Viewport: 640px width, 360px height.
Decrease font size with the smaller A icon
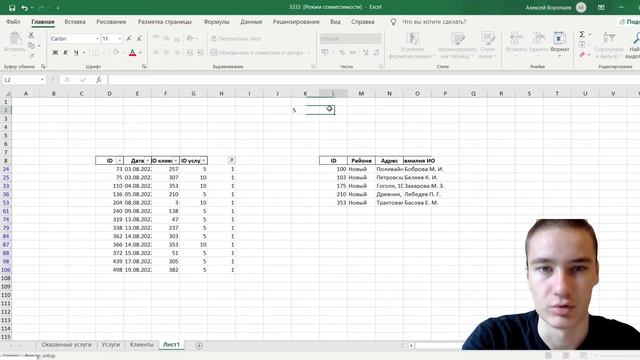point(139,38)
